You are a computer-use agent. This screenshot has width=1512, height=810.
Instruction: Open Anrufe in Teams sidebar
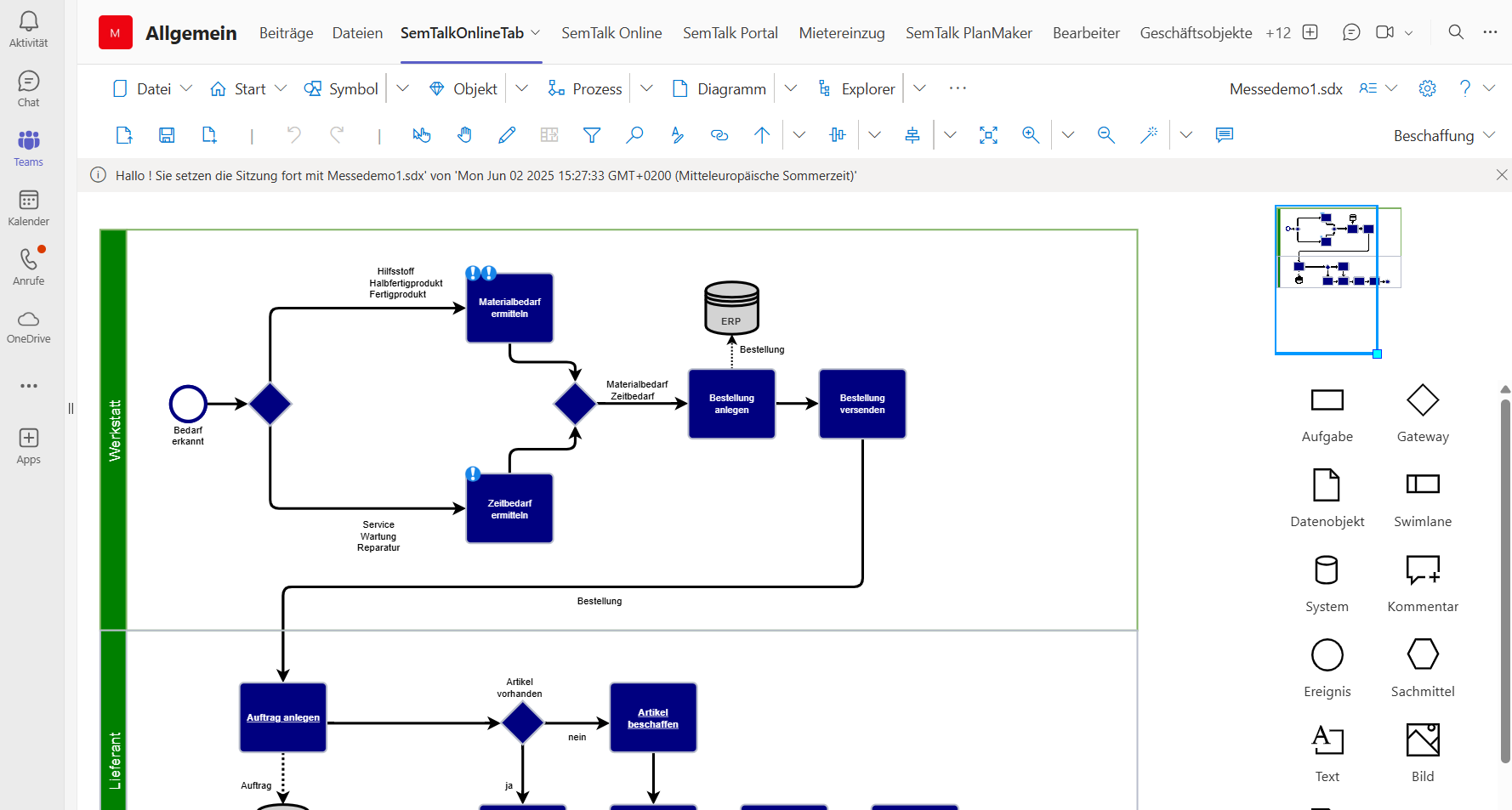pos(29,267)
